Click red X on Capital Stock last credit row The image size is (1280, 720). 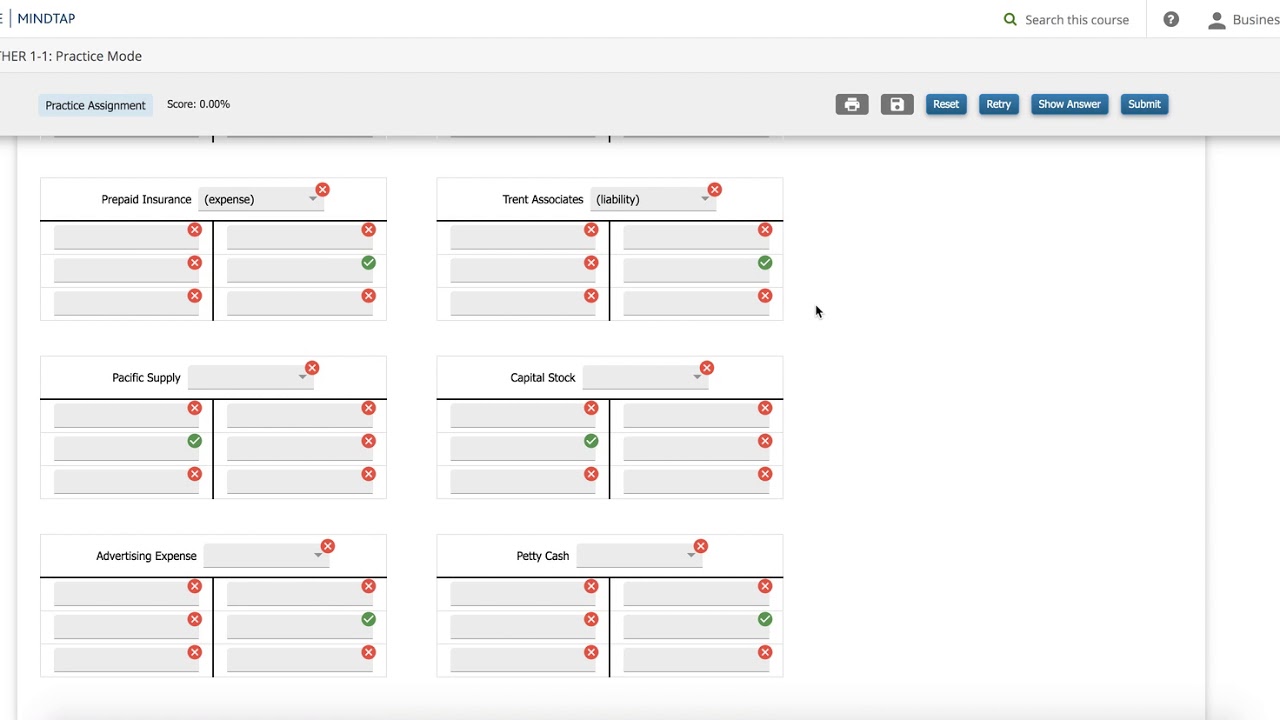(x=765, y=474)
